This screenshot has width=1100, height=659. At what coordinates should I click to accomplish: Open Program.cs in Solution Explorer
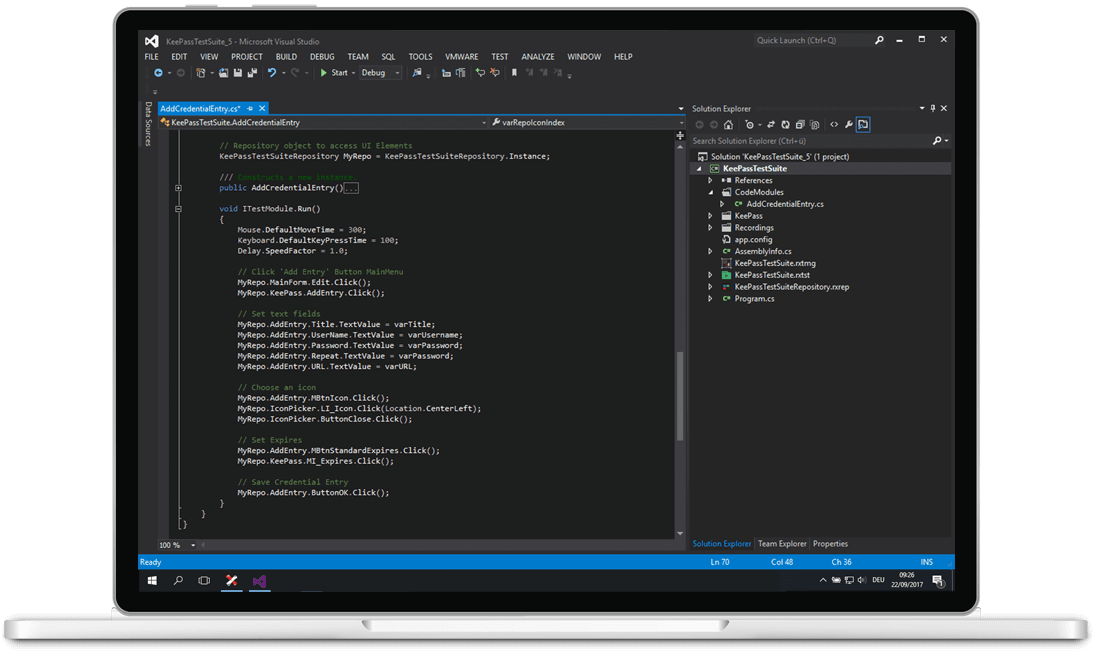point(754,299)
